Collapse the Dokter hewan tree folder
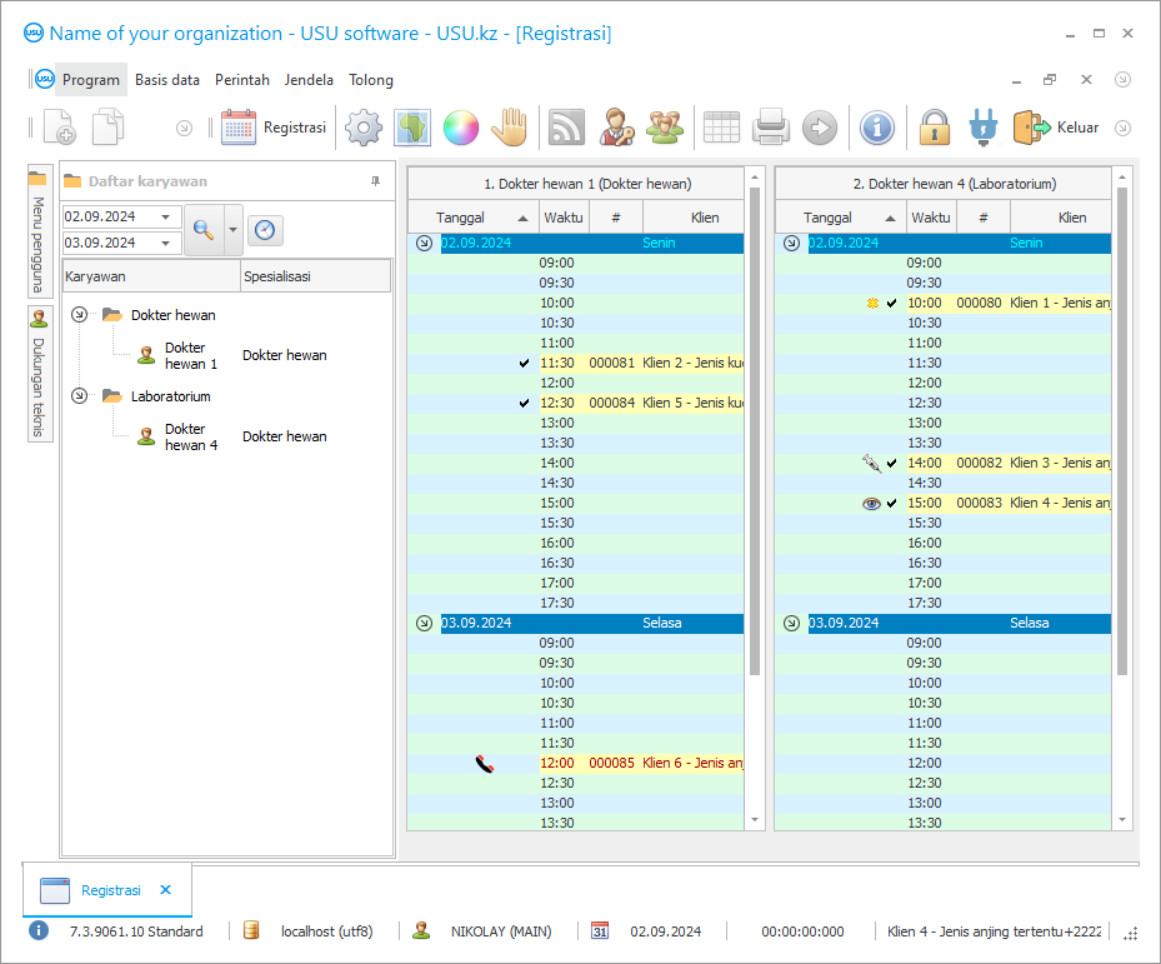 [x=79, y=315]
